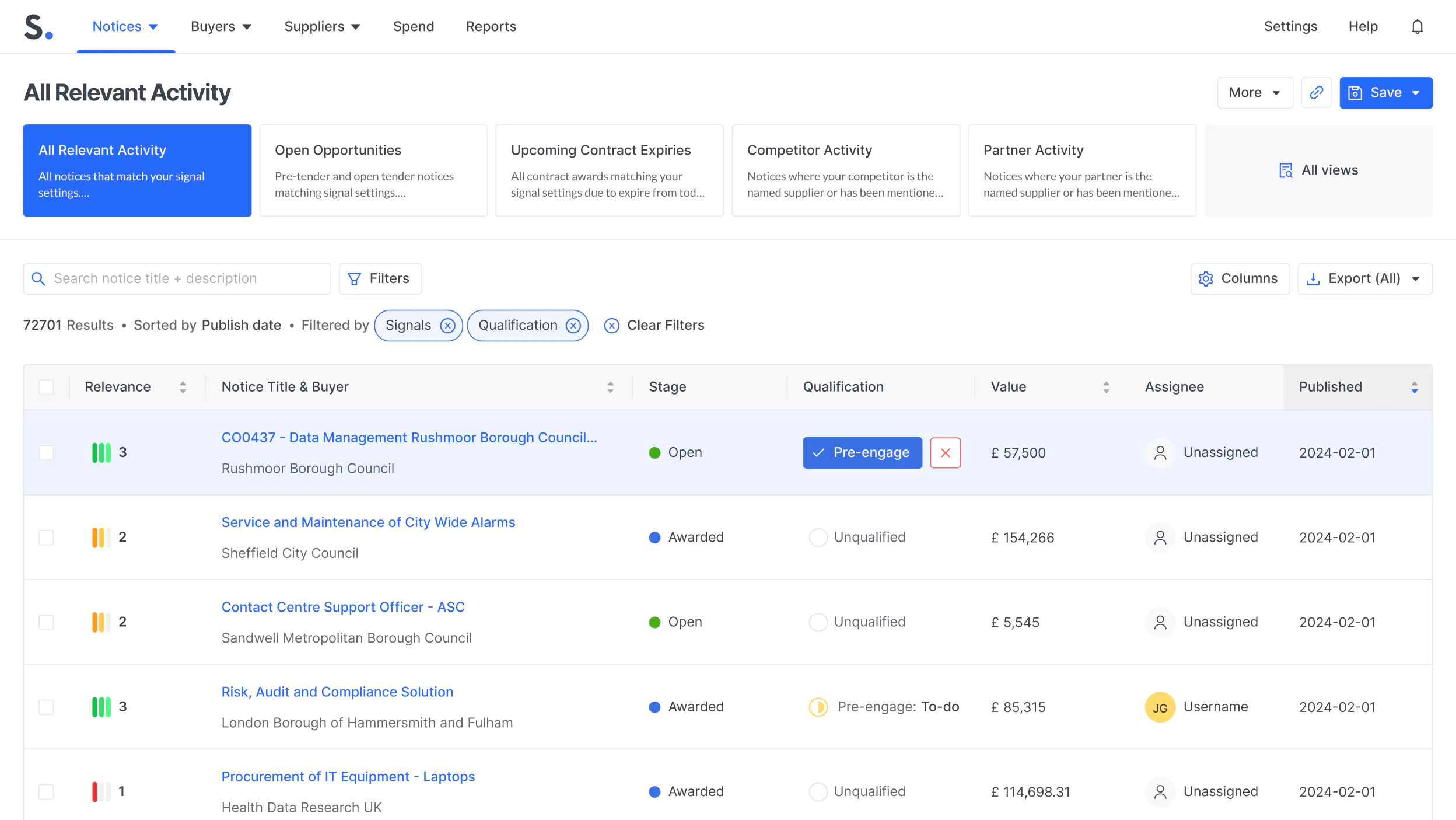
Task: Expand the Export (All) dropdown
Action: (1416, 279)
